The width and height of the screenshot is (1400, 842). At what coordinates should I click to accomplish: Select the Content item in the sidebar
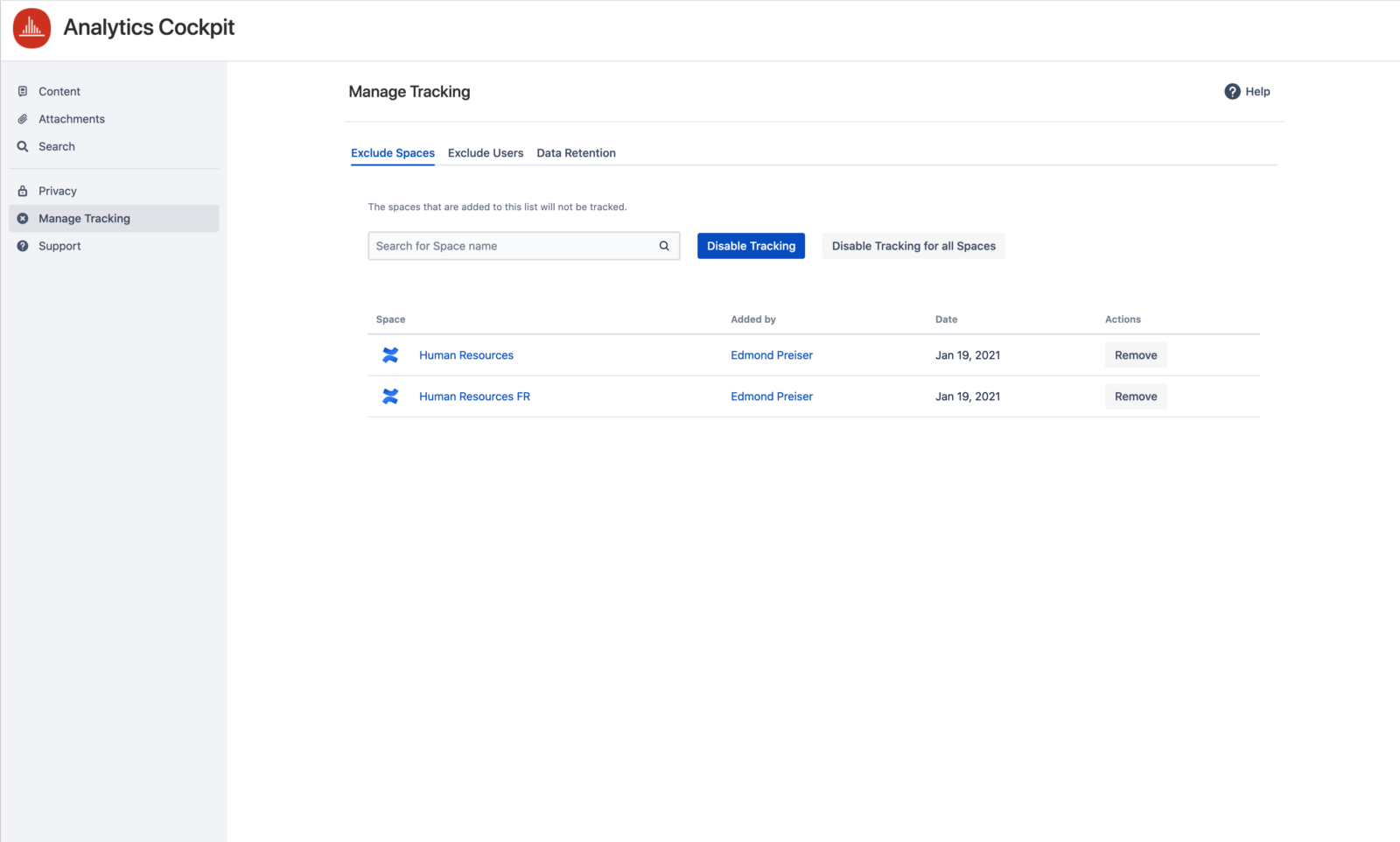(x=59, y=91)
